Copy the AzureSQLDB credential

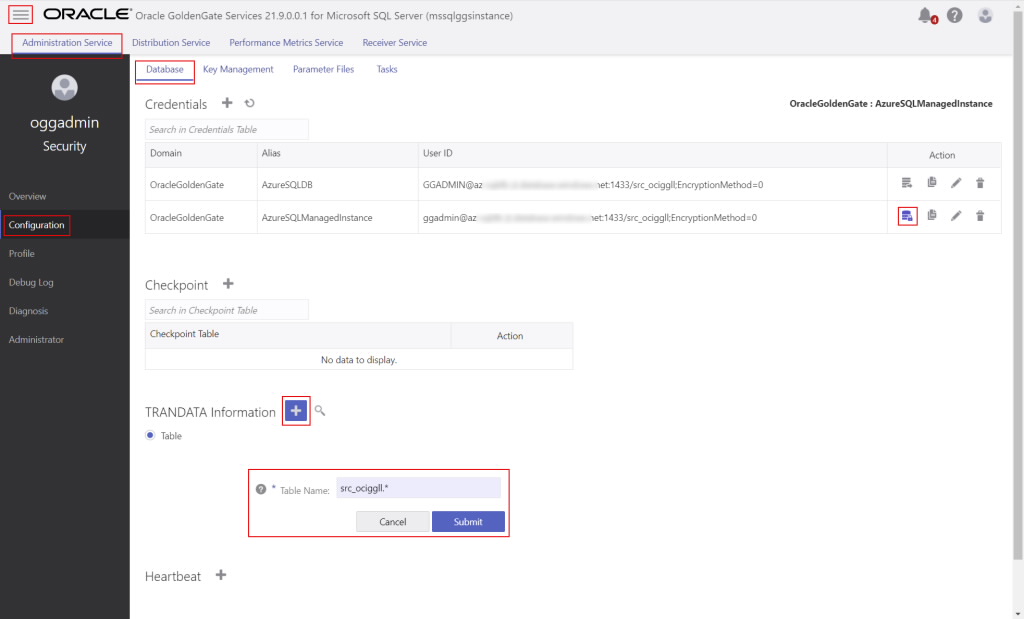tap(931, 184)
